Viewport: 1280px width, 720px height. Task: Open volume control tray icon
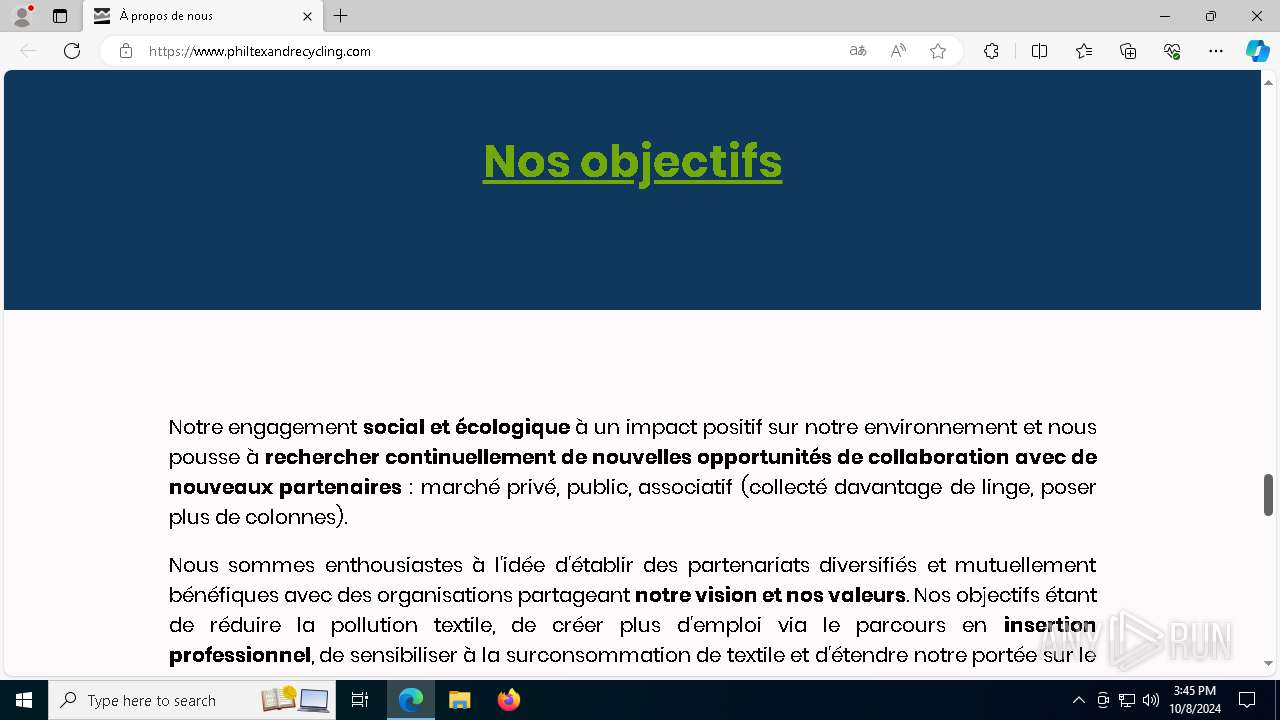point(1150,700)
